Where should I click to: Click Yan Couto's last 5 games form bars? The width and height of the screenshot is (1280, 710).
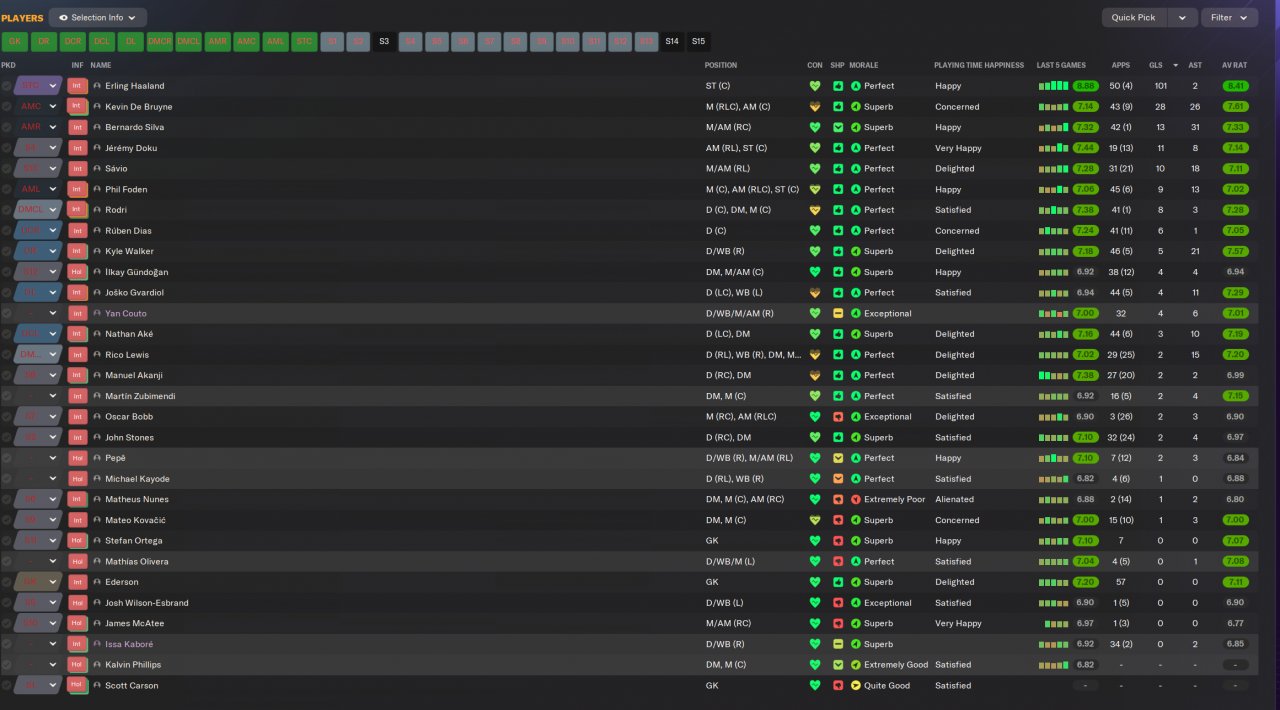coord(1053,313)
